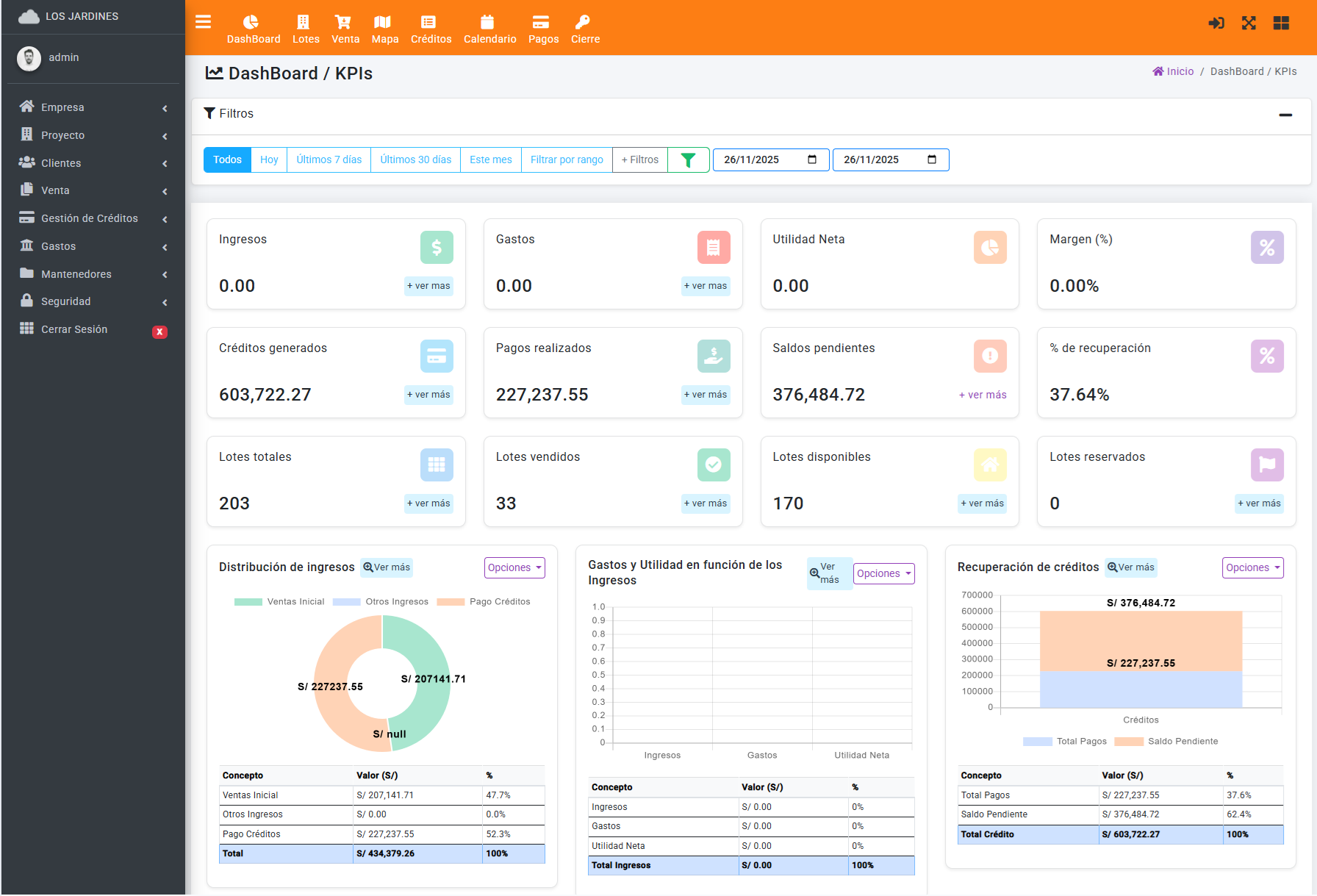Open the Venta menu in sidebar
The width and height of the screenshot is (1317, 896).
54,190
